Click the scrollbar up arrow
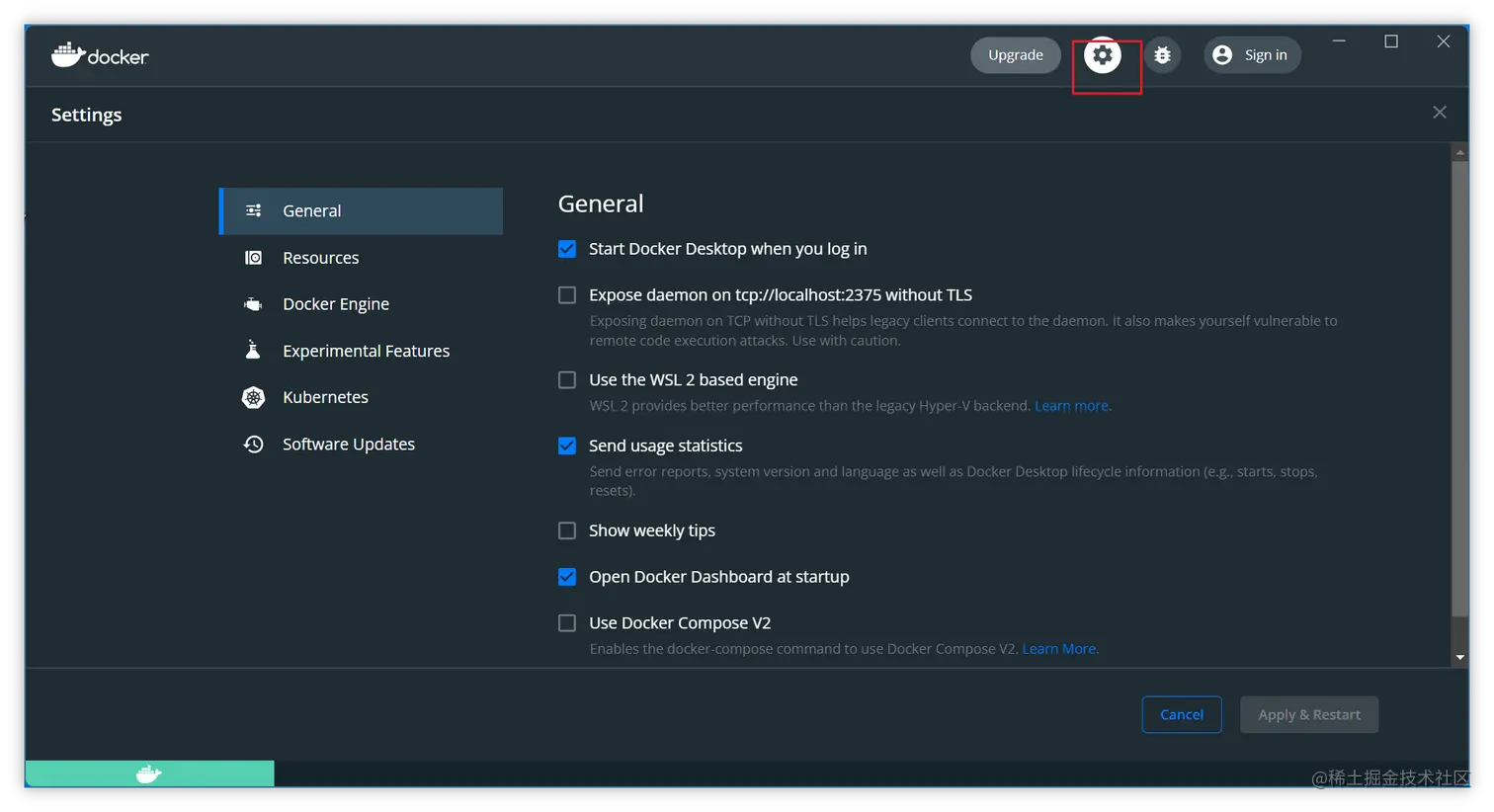The height and width of the screenshot is (812, 1494). click(x=1459, y=152)
